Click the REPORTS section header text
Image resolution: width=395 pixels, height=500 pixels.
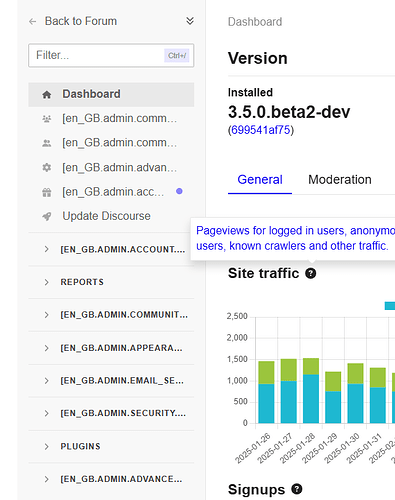(x=82, y=282)
